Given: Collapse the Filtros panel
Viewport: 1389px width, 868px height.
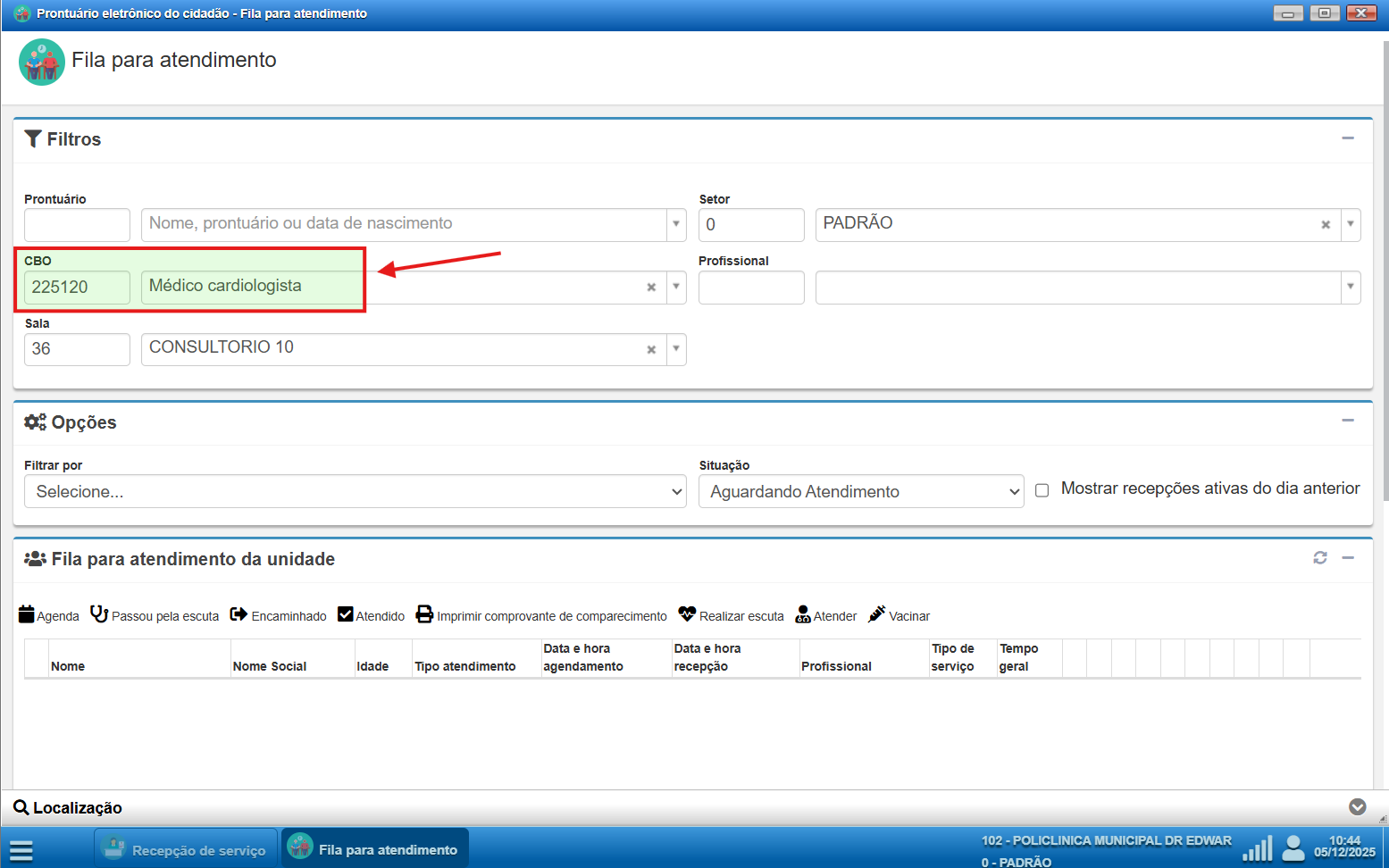Looking at the screenshot, I should (x=1348, y=138).
